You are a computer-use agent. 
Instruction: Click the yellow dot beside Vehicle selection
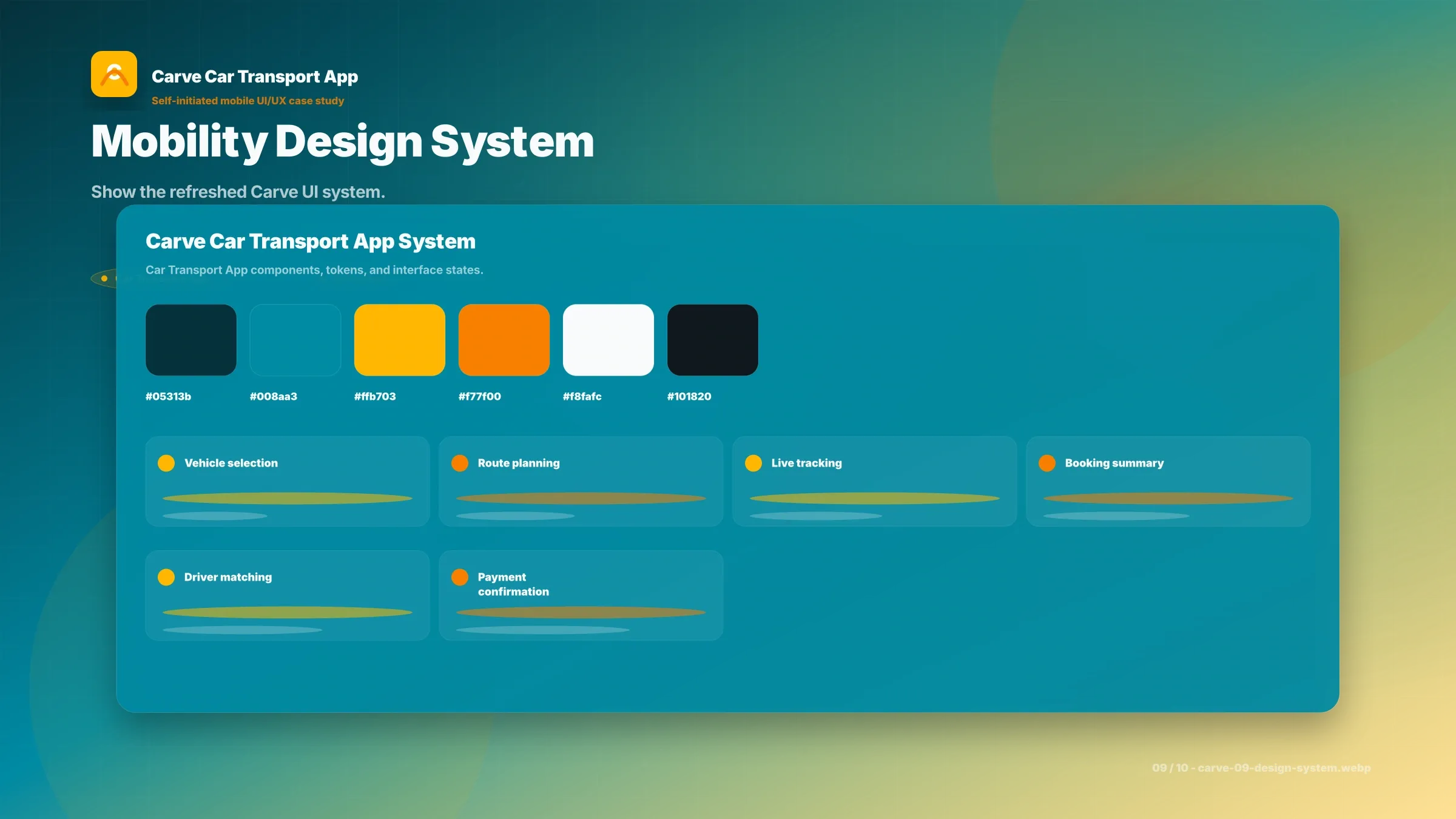click(x=166, y=463)
